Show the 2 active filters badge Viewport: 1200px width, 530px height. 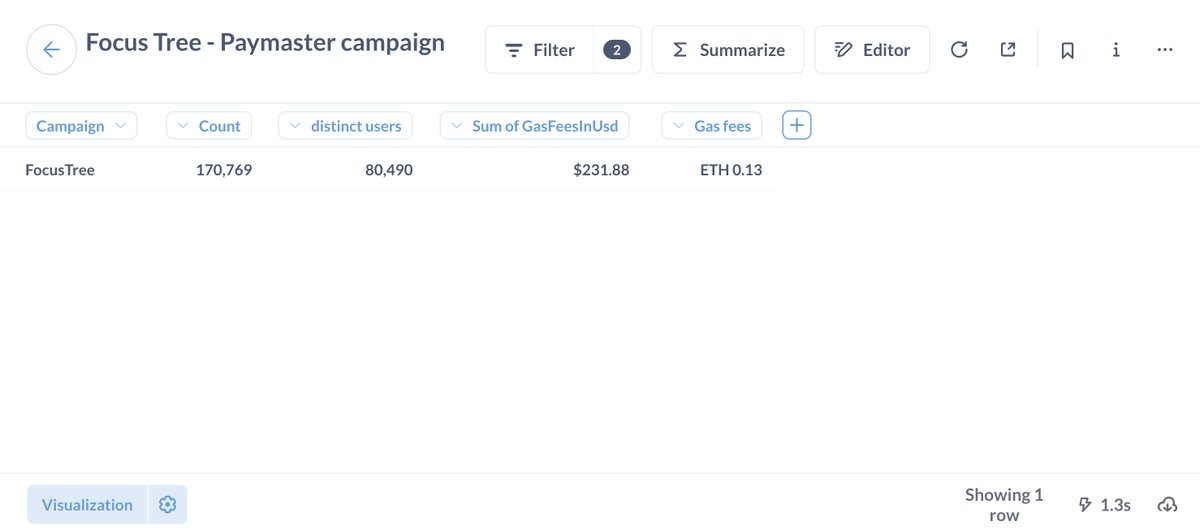click(616, 50)
